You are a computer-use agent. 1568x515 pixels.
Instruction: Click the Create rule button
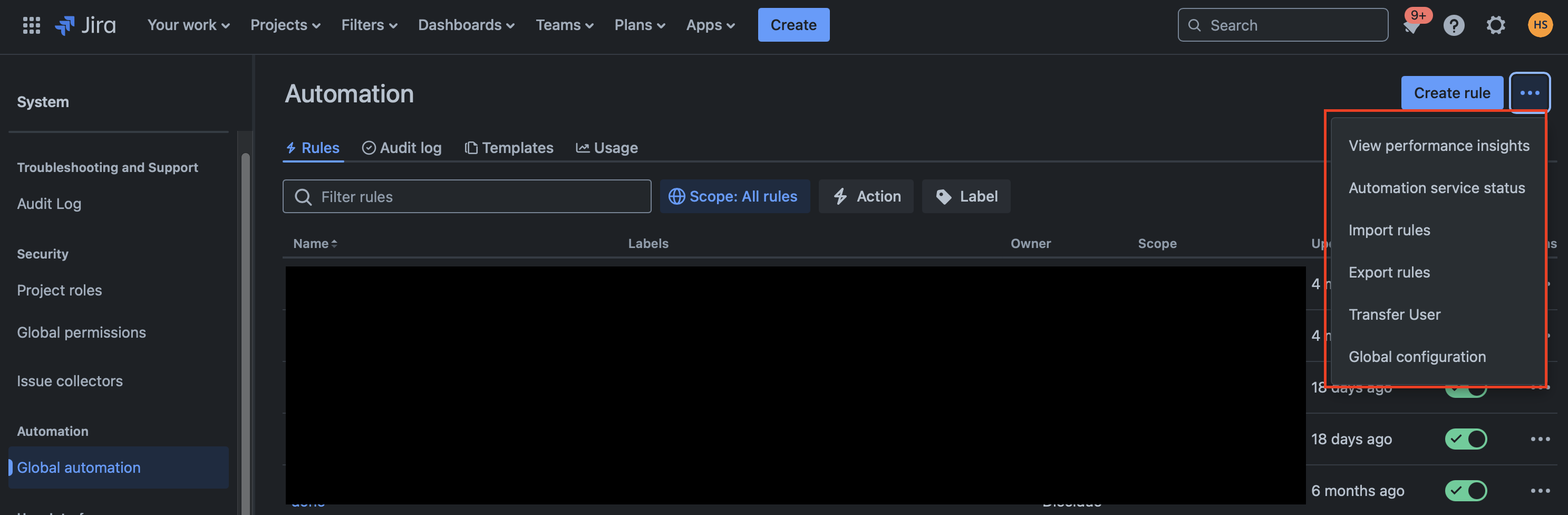[x=1451, y=93]
